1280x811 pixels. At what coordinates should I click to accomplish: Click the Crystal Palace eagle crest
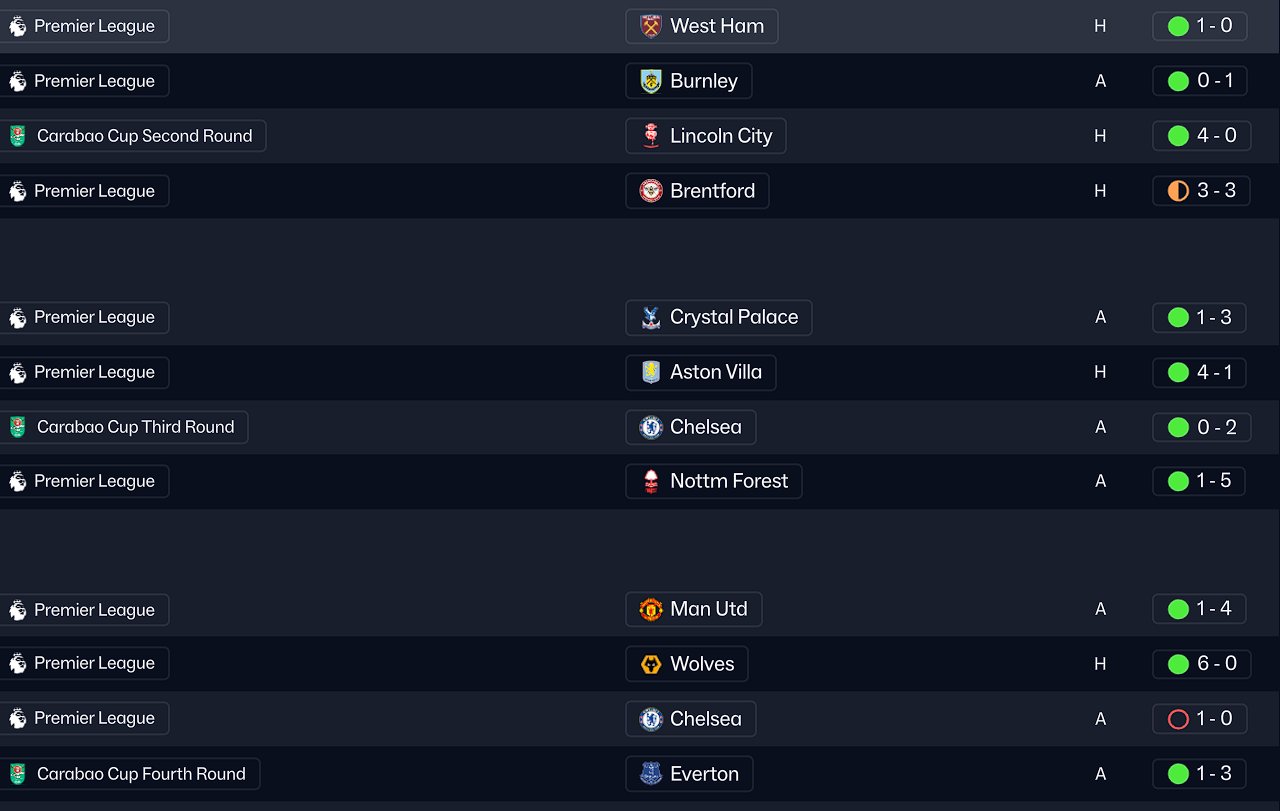pyautogui.click(x=651, y=318)
